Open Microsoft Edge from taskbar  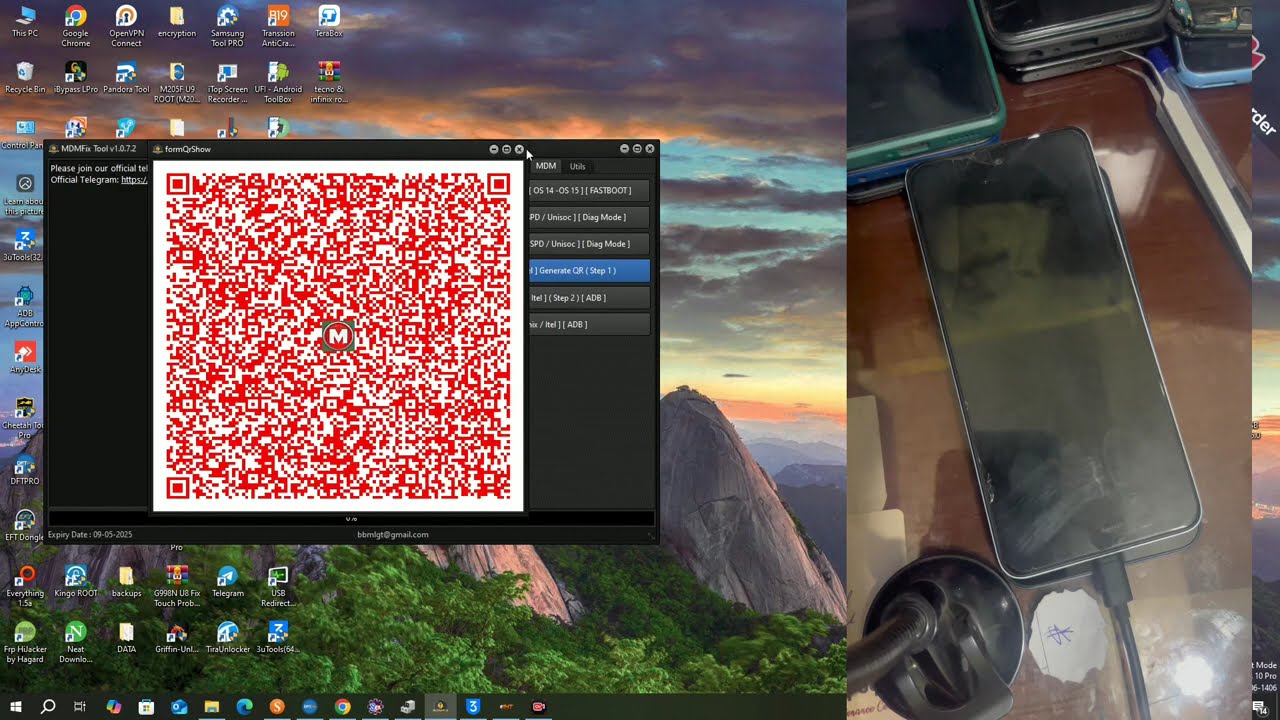(244, 707)
